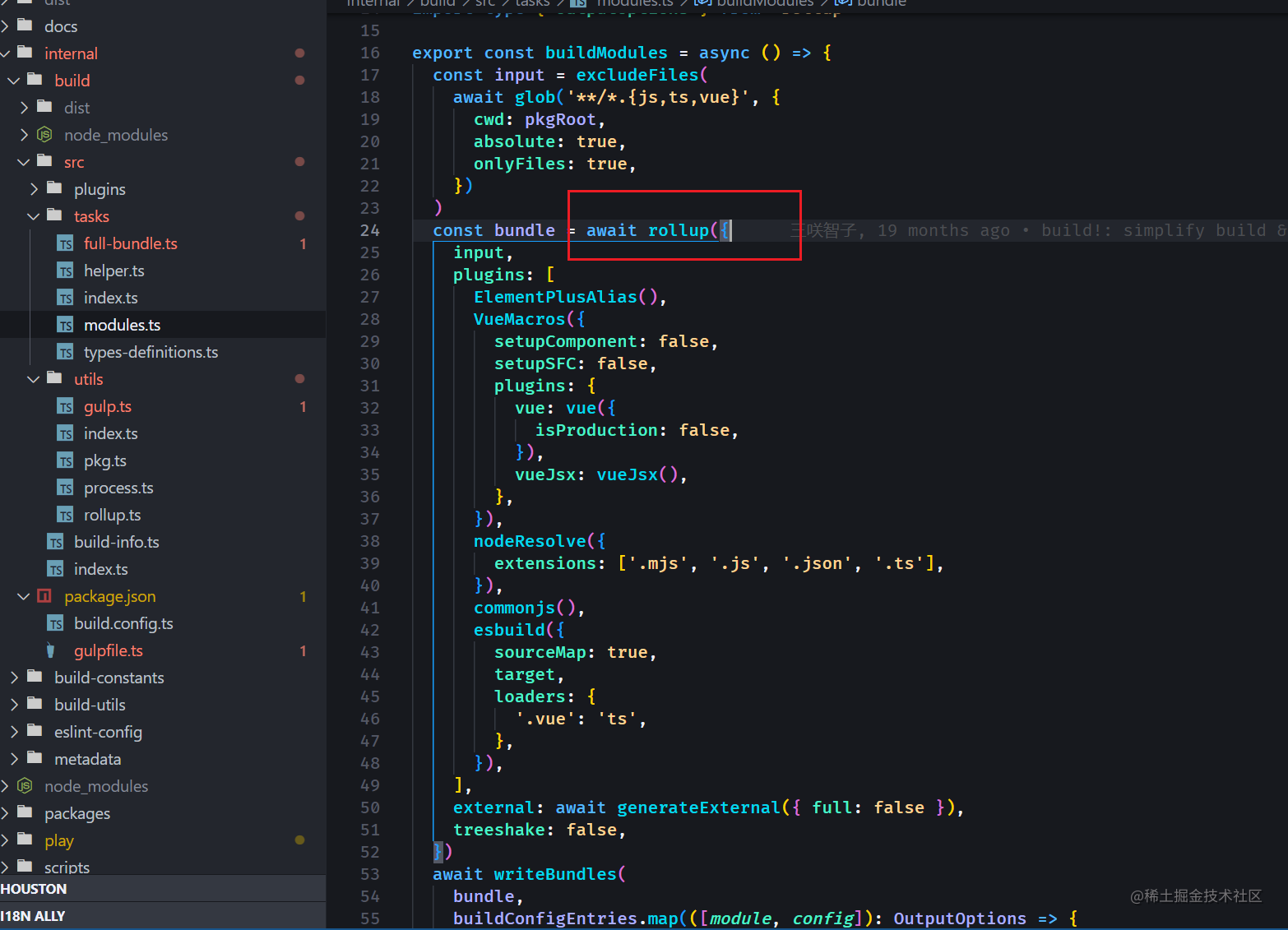Click nodeResolve on line 38
Screen dimensions: 1288x930
(530, 541)
